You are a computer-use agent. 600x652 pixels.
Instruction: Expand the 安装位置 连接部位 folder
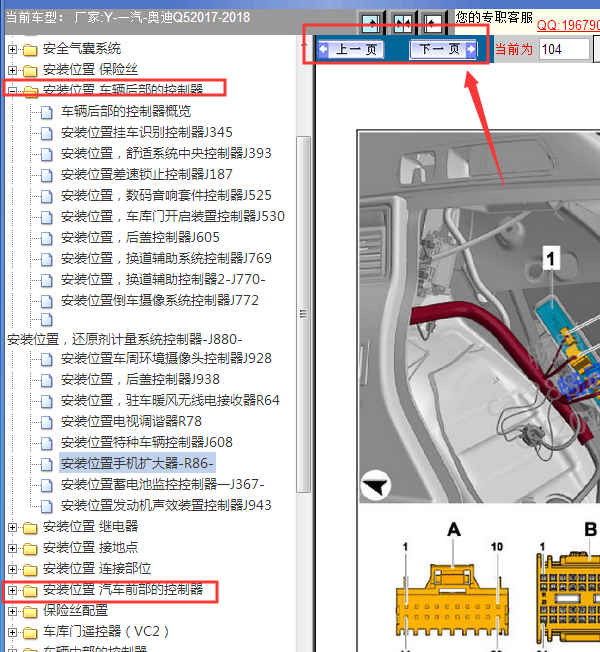click(12, 569)
